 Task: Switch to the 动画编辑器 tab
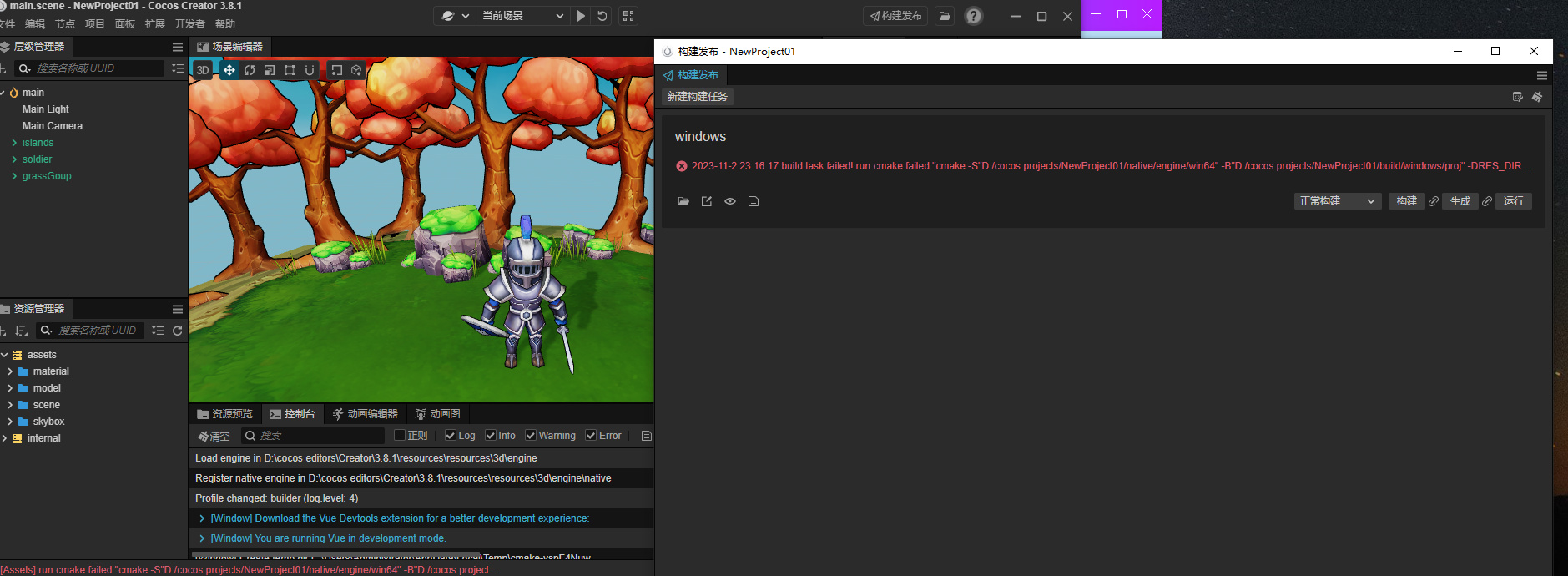366,414
